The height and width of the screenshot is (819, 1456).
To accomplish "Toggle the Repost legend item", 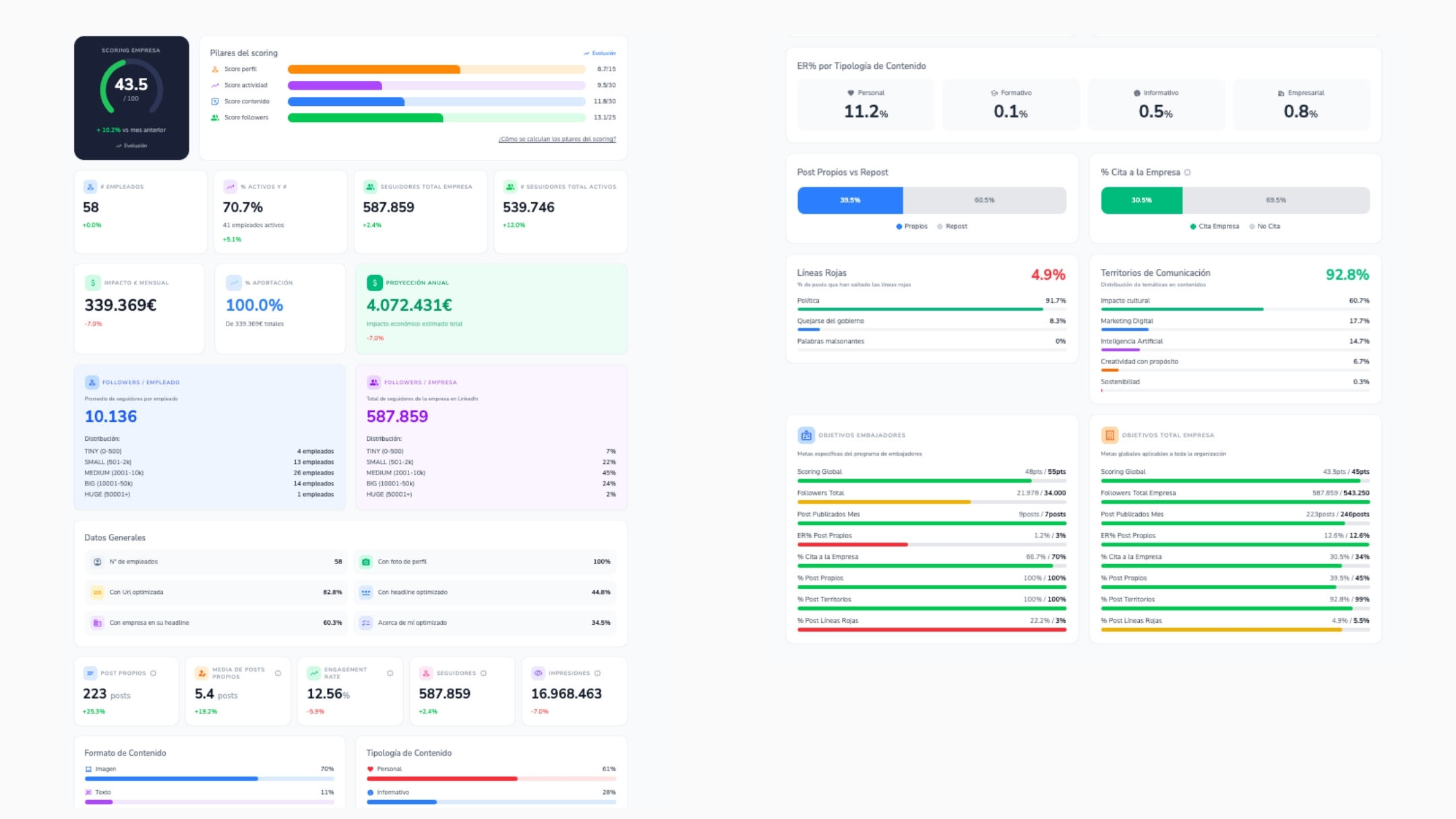I will coord(952,226).
